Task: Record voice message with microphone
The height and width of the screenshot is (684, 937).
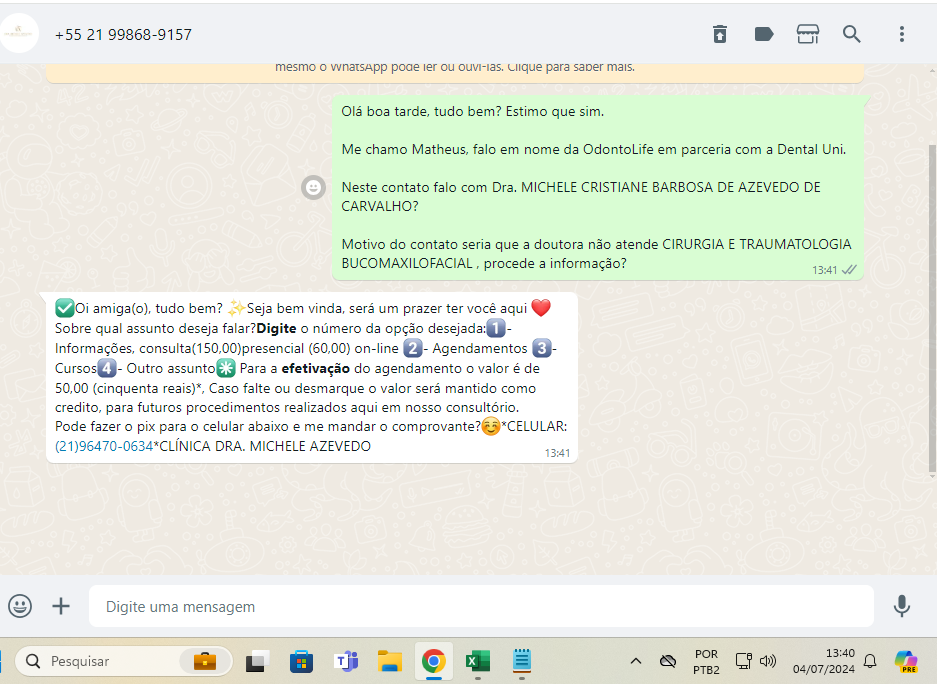Action: [x=902, y=606]
